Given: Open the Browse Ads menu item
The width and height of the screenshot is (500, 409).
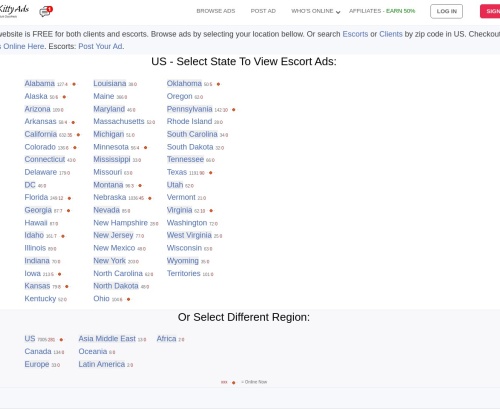Looking at the screenshot, I should point(216,11).
